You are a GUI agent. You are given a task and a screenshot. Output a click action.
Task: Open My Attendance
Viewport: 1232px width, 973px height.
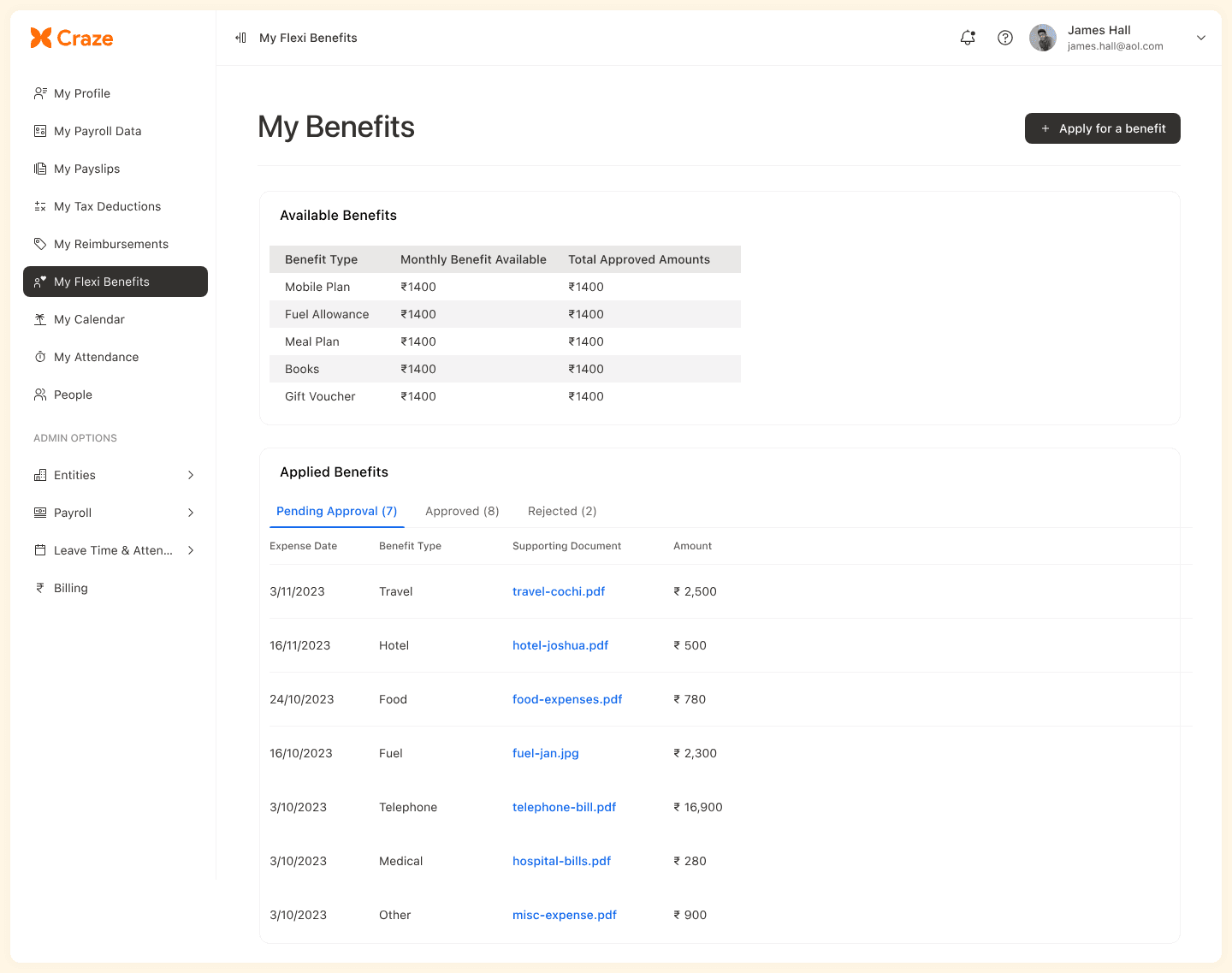click(x=115, y=357)
